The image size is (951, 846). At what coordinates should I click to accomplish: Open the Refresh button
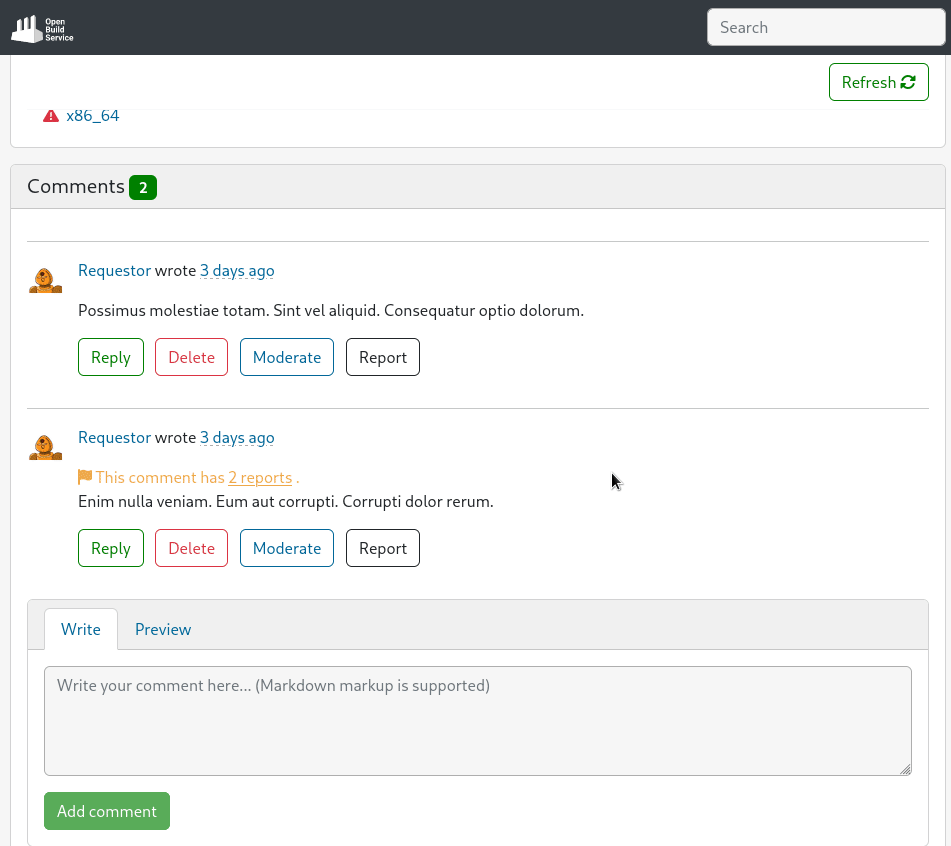pyautogui.click(x=877, y=82)
